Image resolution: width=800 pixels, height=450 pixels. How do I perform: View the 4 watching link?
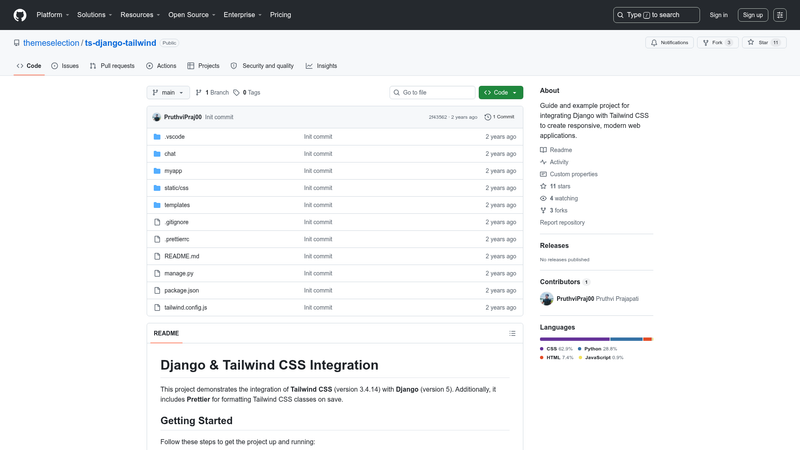[559, 198]
